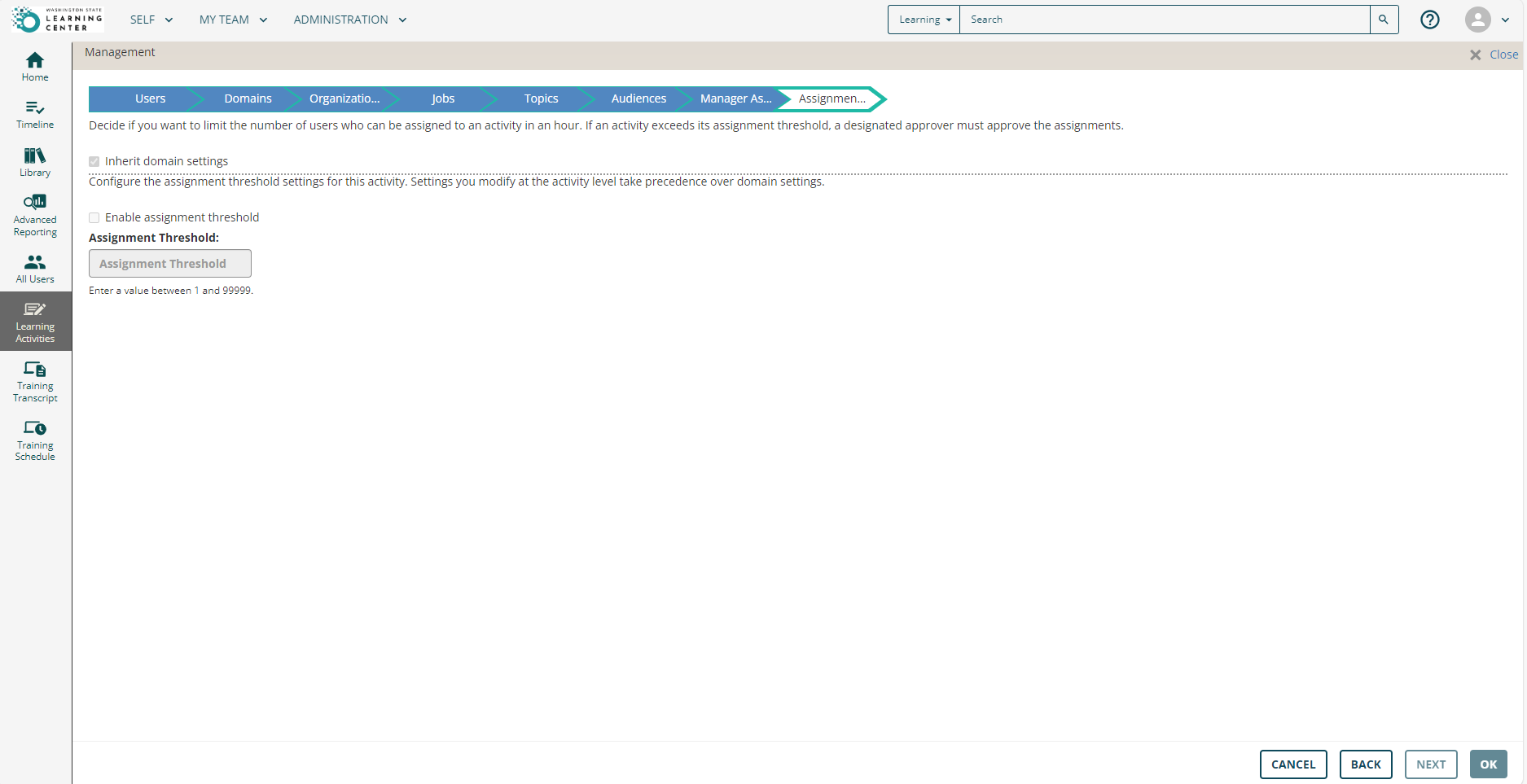Click the X icon beside Close

point(1475,55)
